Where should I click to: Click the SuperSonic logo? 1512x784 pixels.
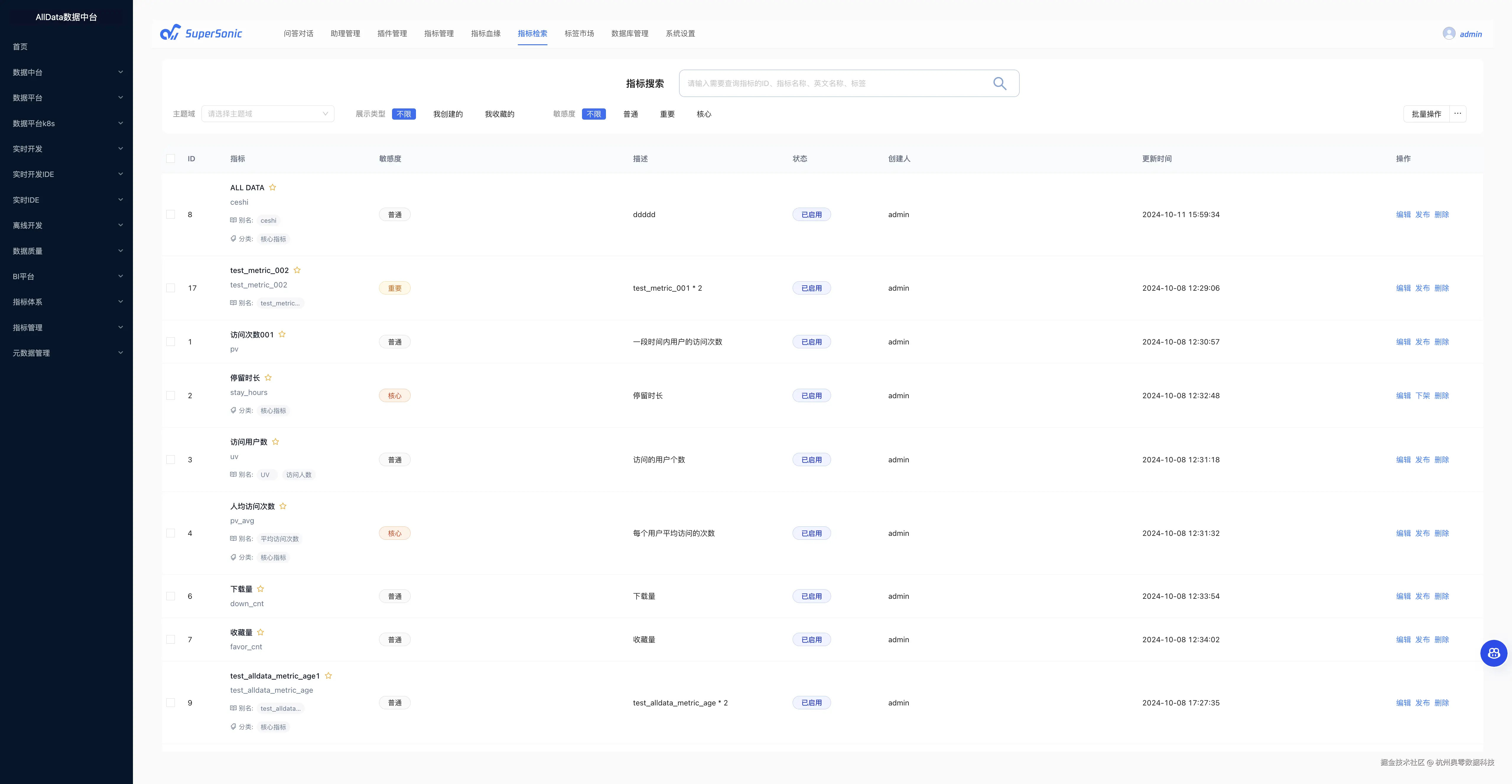(201, 33)
